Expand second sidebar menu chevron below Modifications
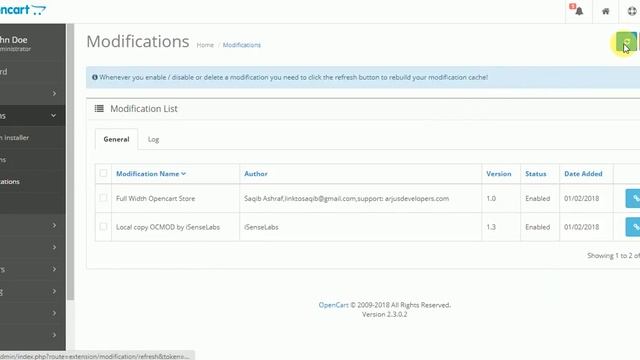Viewport: 640px width, 360px height. [x=54, y=247]
